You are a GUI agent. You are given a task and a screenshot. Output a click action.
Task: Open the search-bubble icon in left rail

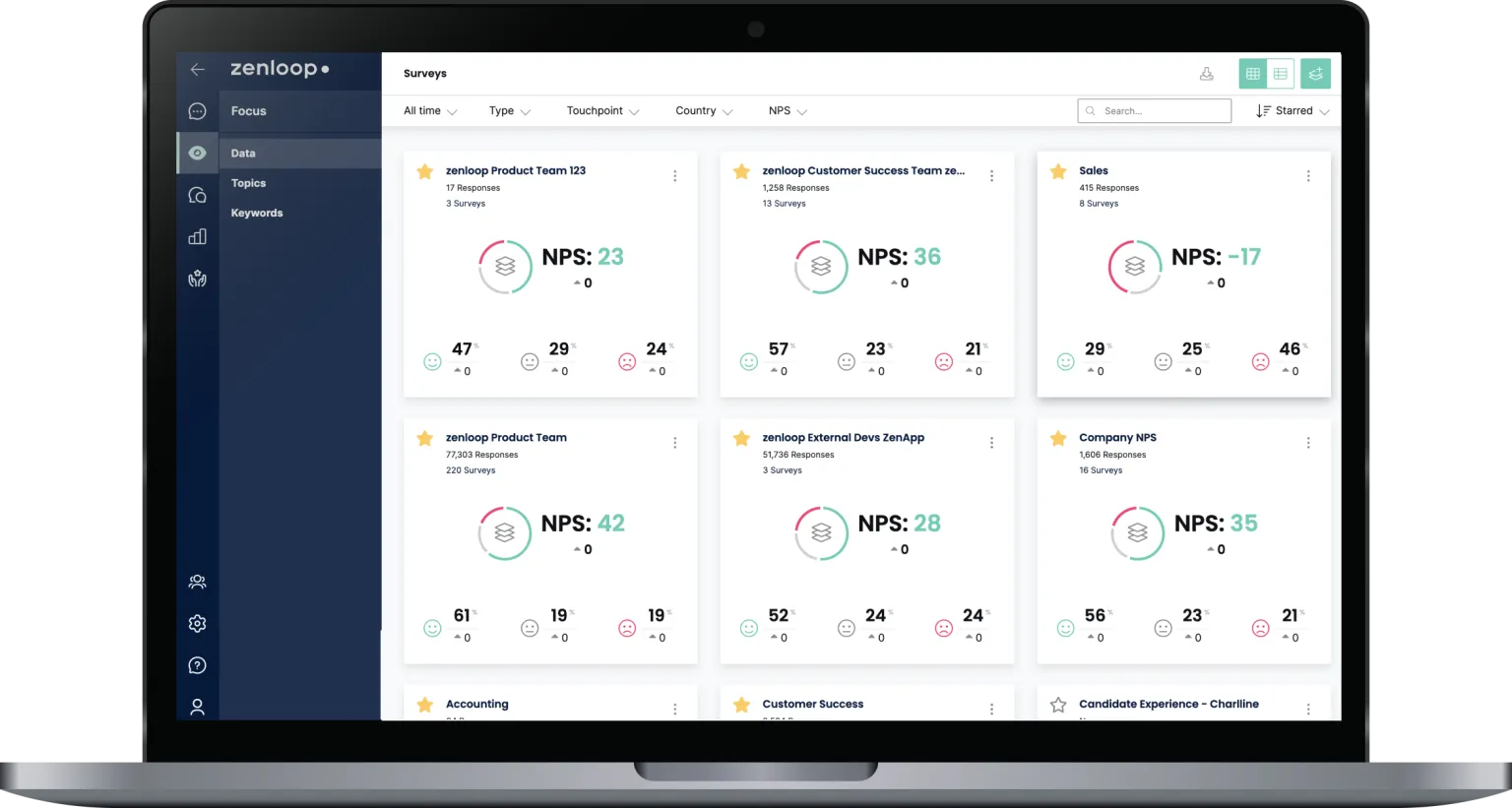pyautogui.click(x=197, y=195)
